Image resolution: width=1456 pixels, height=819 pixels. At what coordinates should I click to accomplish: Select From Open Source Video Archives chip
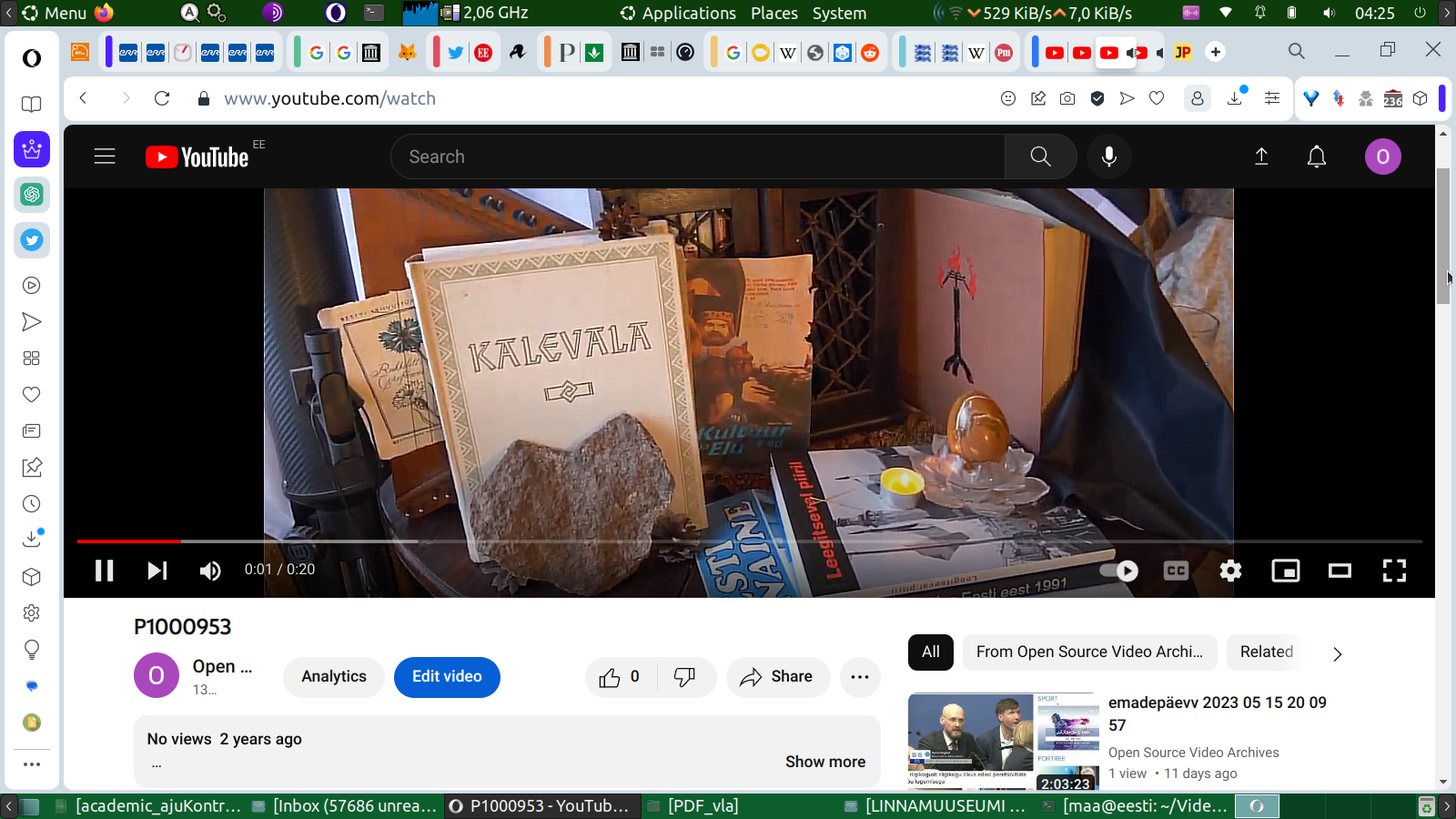pyautogui.click(x=1089, y=652)
